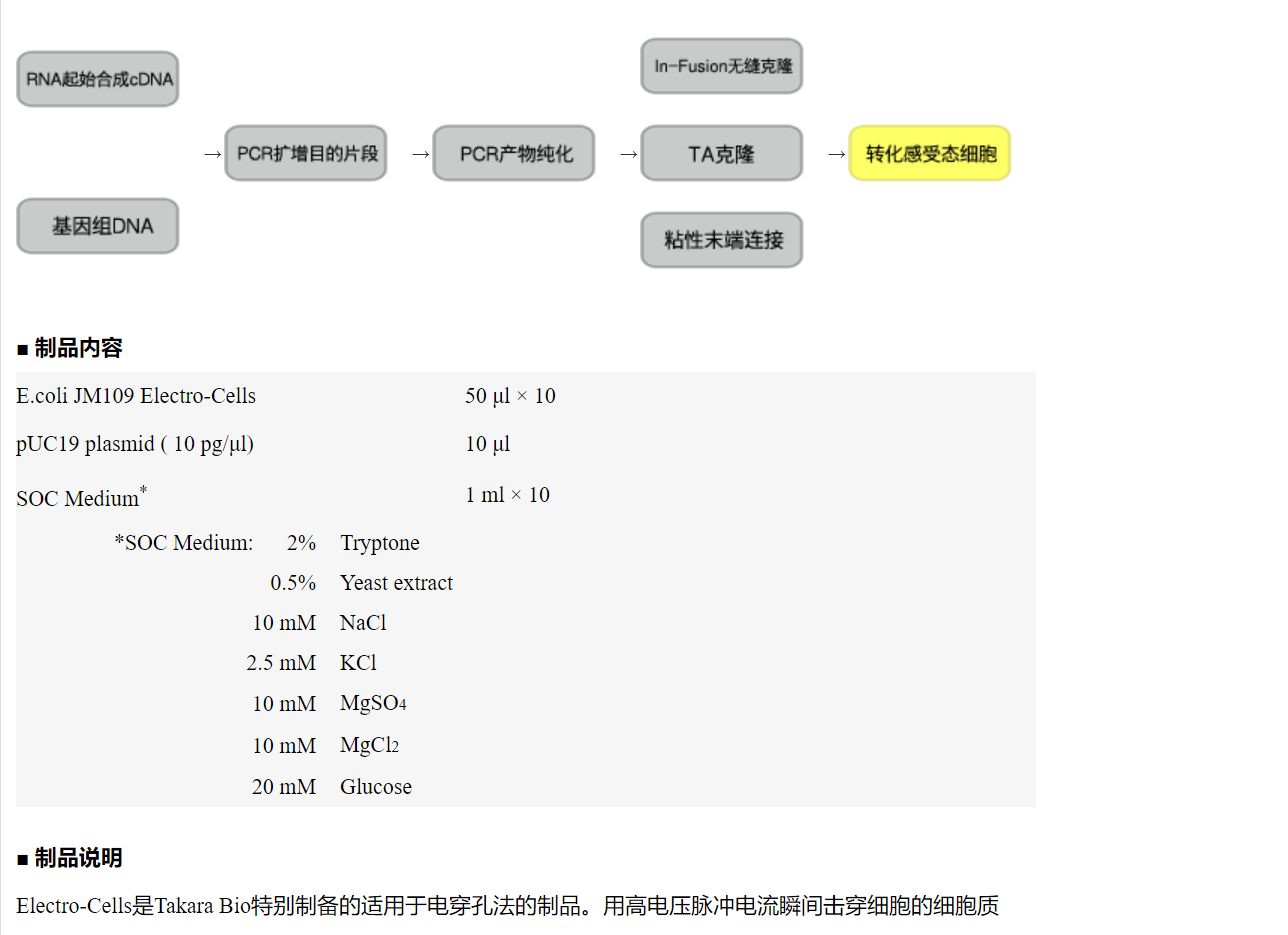Click the arrow before 转化感受态细胞

point(836,154)
